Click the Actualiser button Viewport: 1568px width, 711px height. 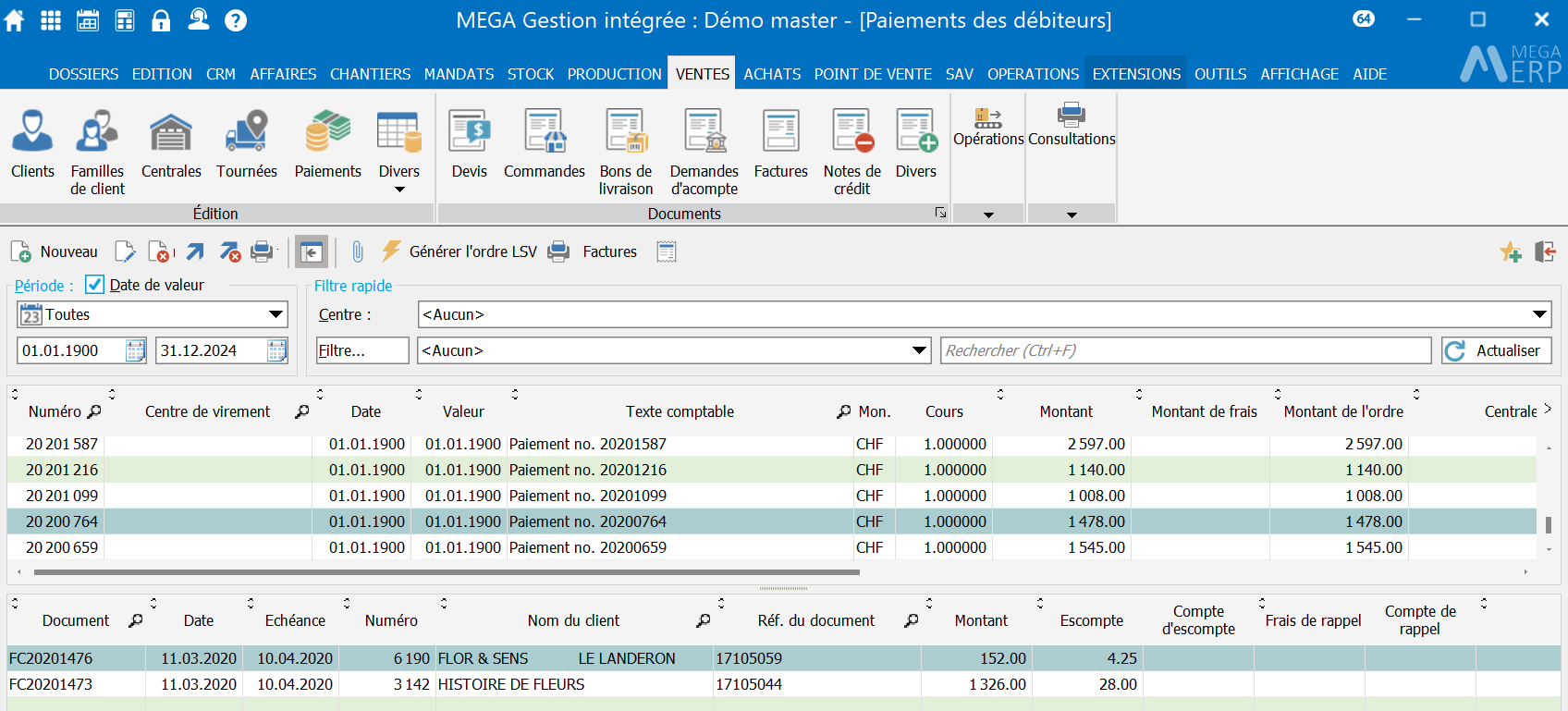(x=1496, y=350)
